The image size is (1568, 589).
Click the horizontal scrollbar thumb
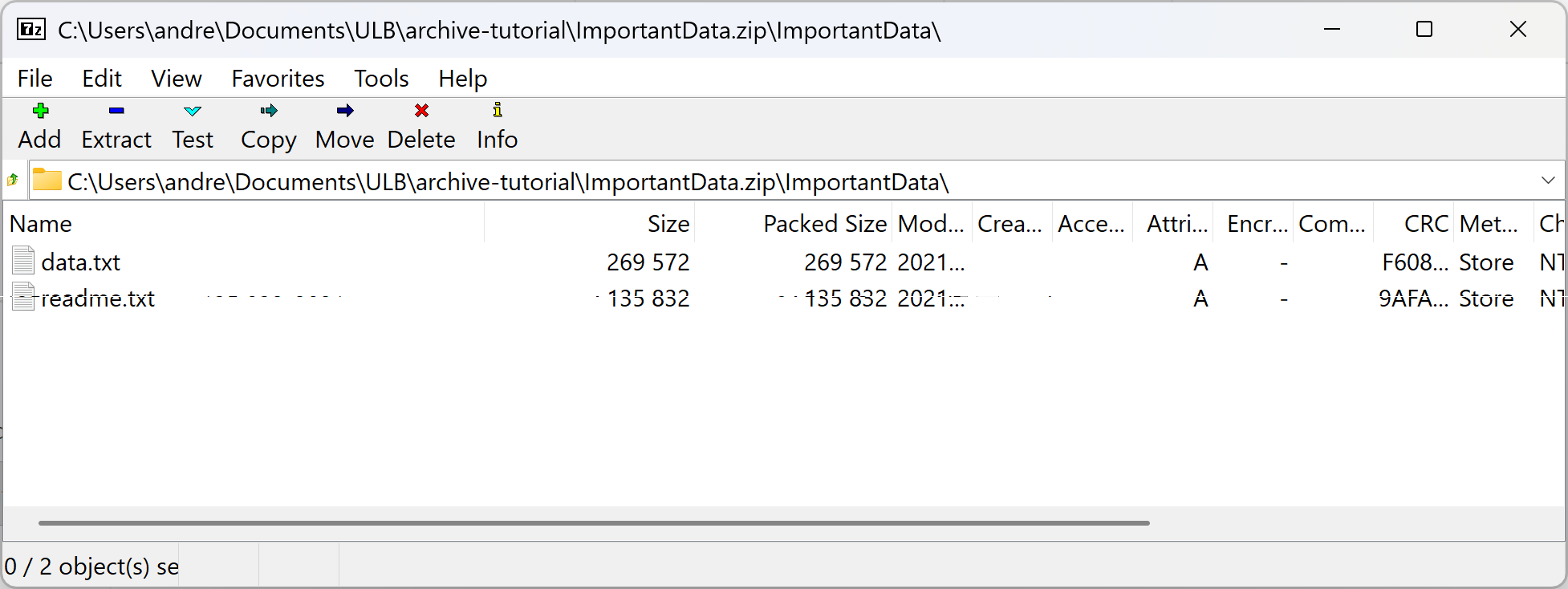(594, 523)
